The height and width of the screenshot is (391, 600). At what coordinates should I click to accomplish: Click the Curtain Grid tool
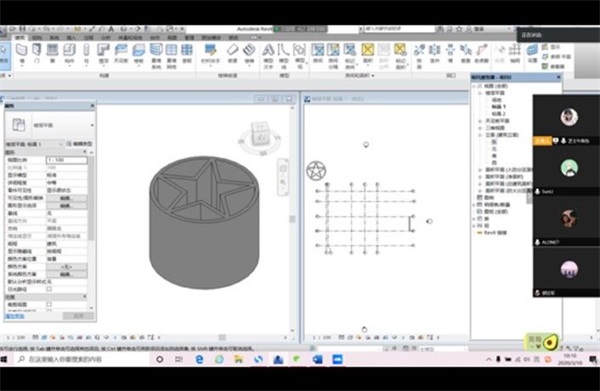pos(171,55)
